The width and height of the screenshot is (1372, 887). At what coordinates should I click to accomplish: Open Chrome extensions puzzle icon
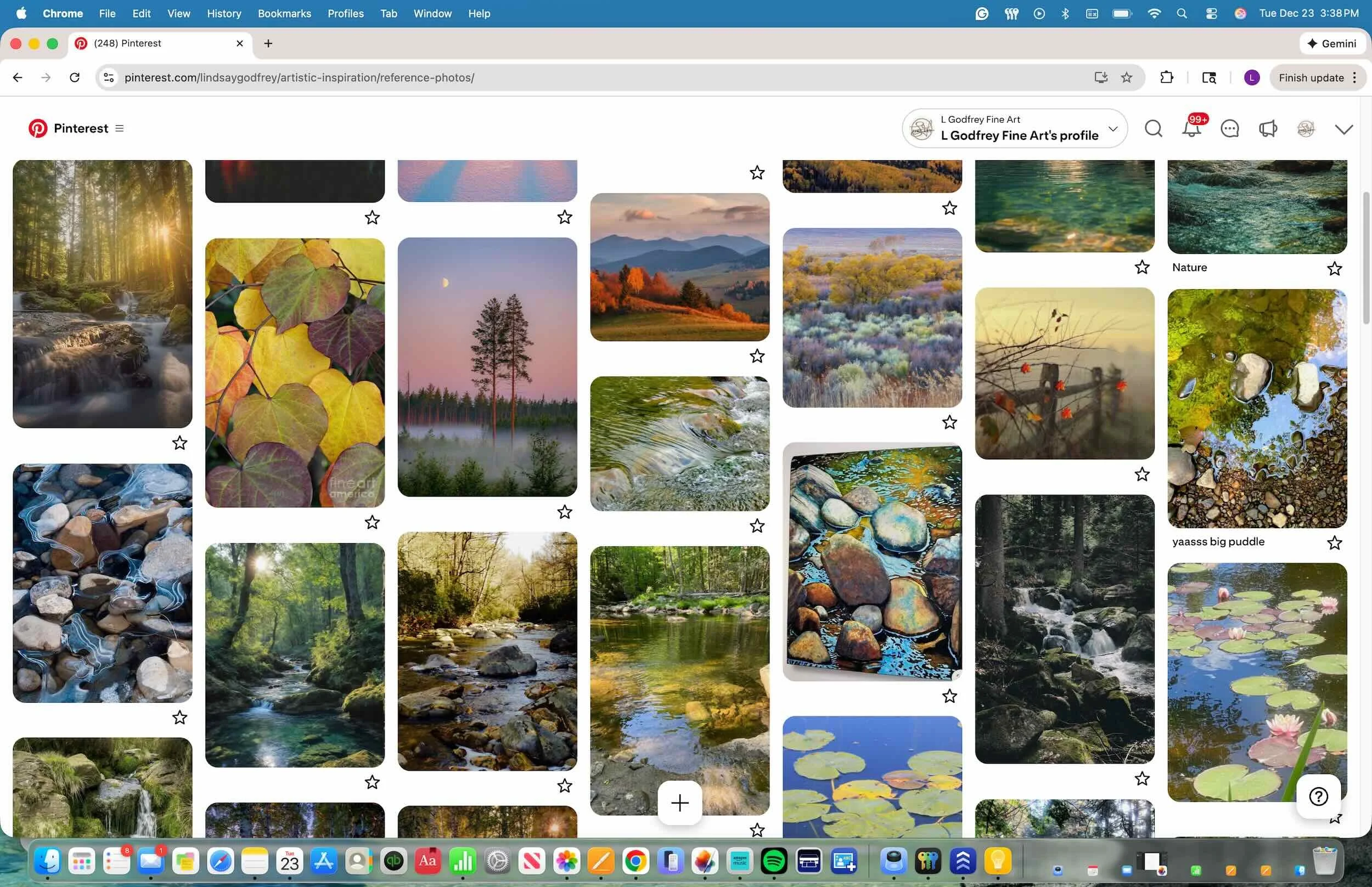(x=1166, y=77)
